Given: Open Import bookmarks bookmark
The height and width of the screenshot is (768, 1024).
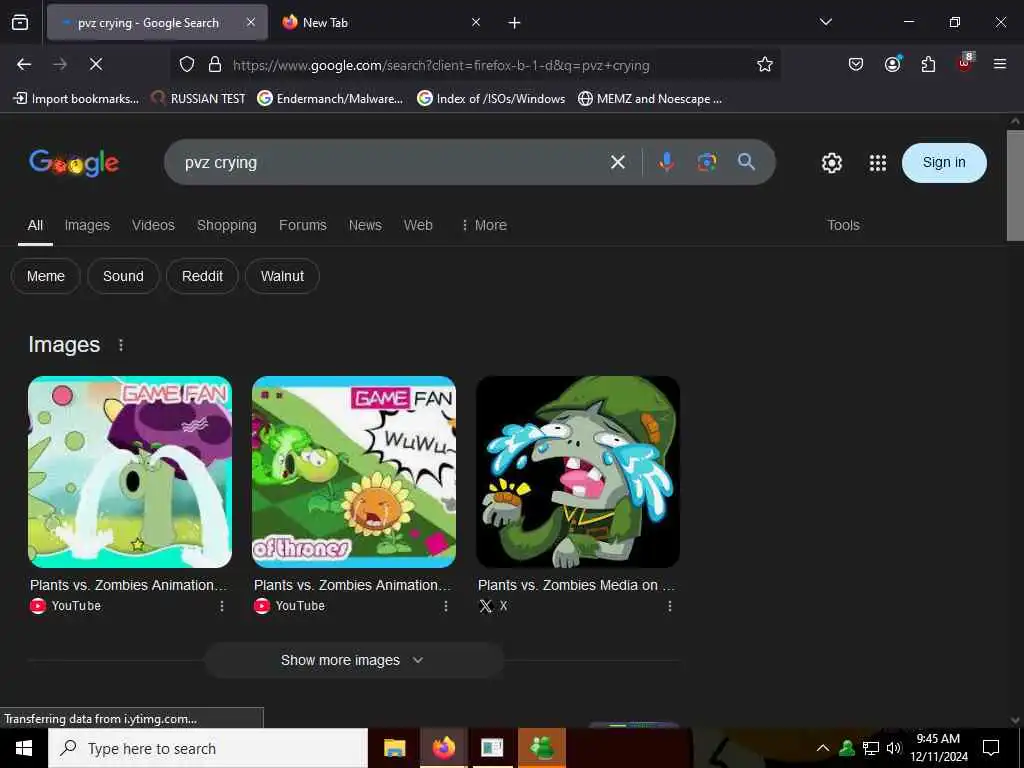Looking at the screenshot, I should pyautogui.click(x=76, y=99).
